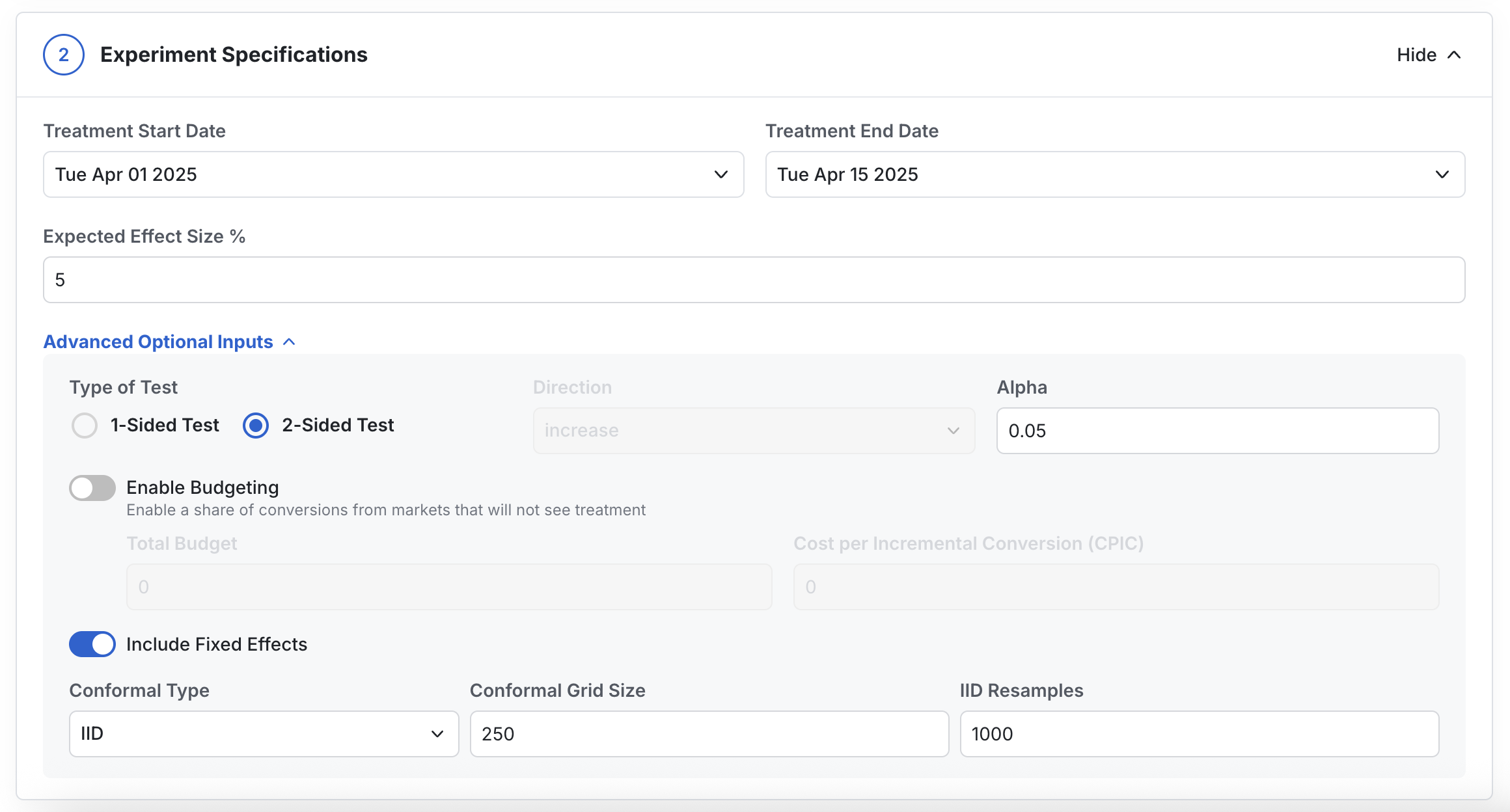Click the Conformal Type dropdown arrow
Viewport: 1510px width, 812px height.
[437, 734]
